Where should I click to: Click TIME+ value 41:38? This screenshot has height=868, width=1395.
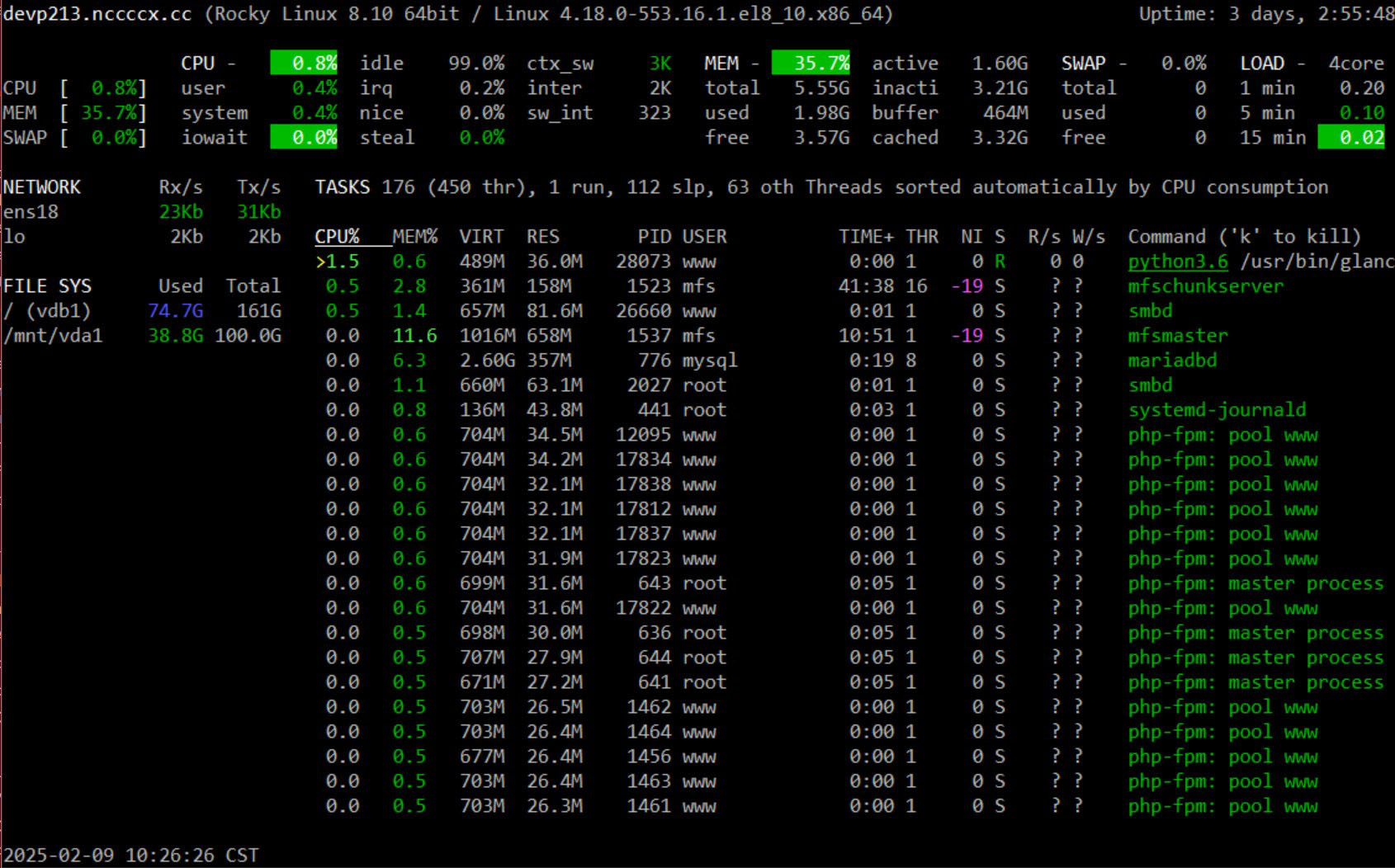[x=867, y=286]
